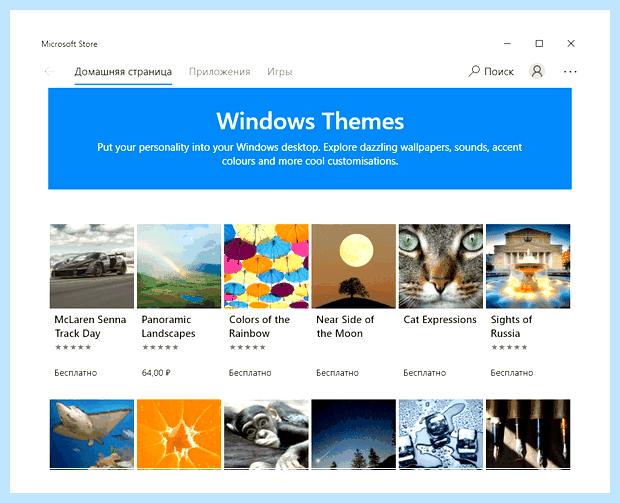
Task: Click star rating under Sights of Russia
Action: pos(509,347)
